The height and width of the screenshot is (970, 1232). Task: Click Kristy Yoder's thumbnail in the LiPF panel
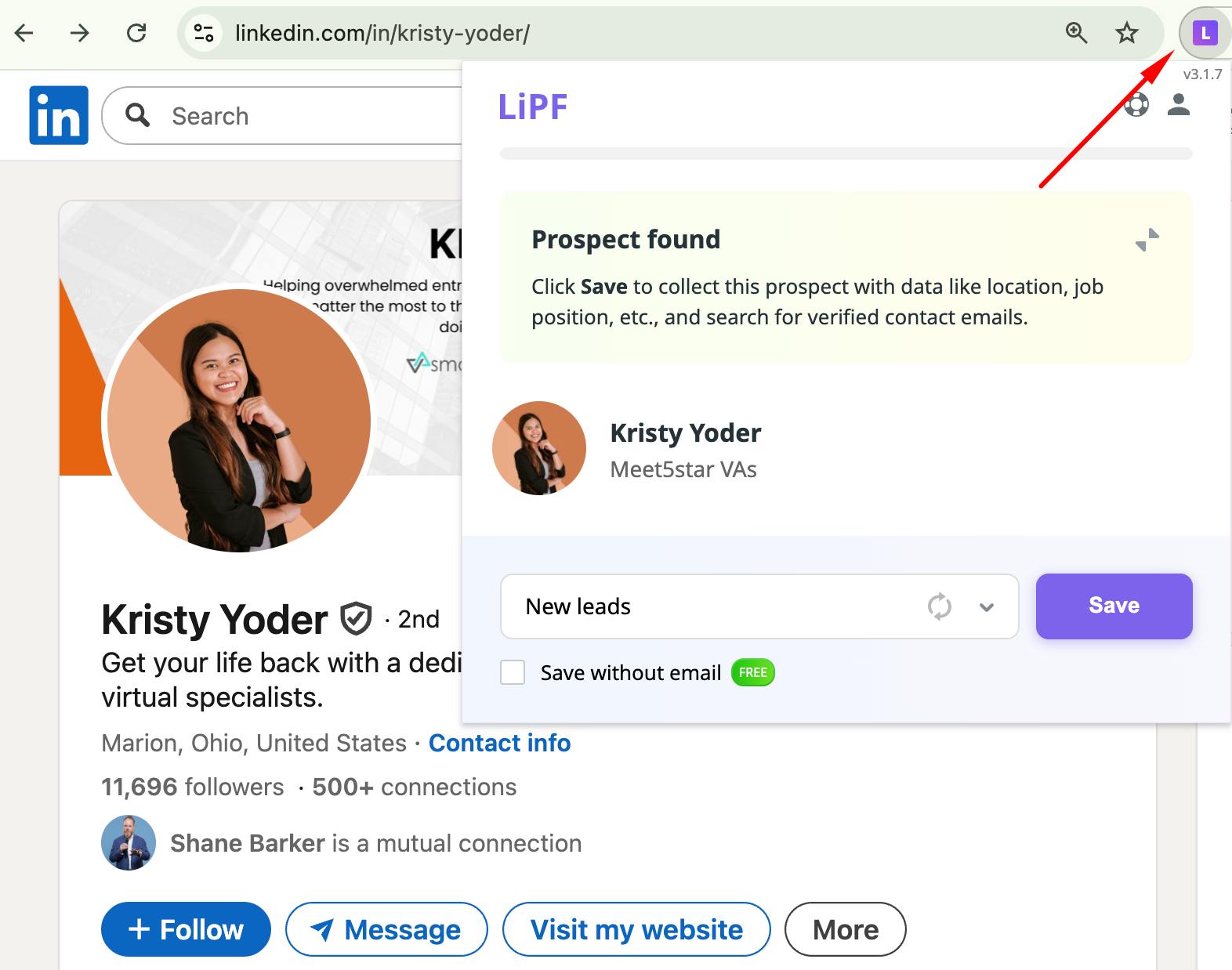click(539, 448)
